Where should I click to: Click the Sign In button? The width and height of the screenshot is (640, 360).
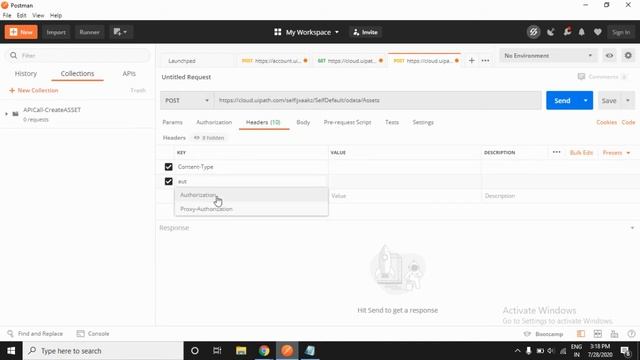[621, 32]
